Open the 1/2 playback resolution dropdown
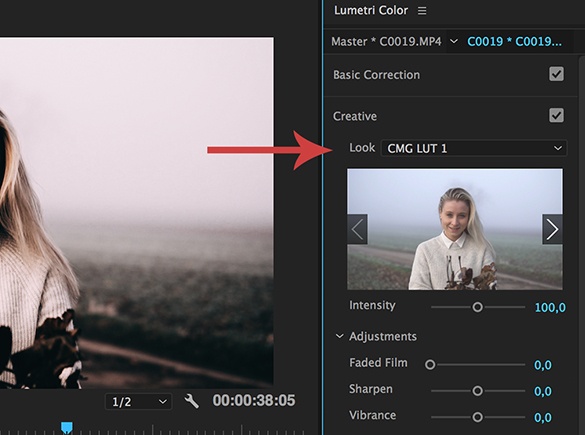 coord(138,402)
